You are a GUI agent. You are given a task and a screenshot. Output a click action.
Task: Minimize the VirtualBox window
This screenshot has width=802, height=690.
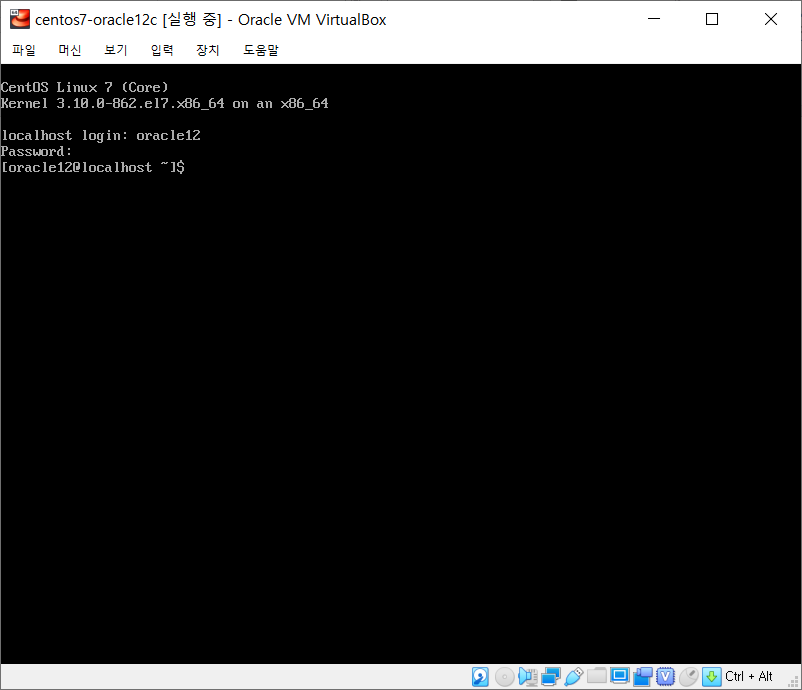coord(654,19)
